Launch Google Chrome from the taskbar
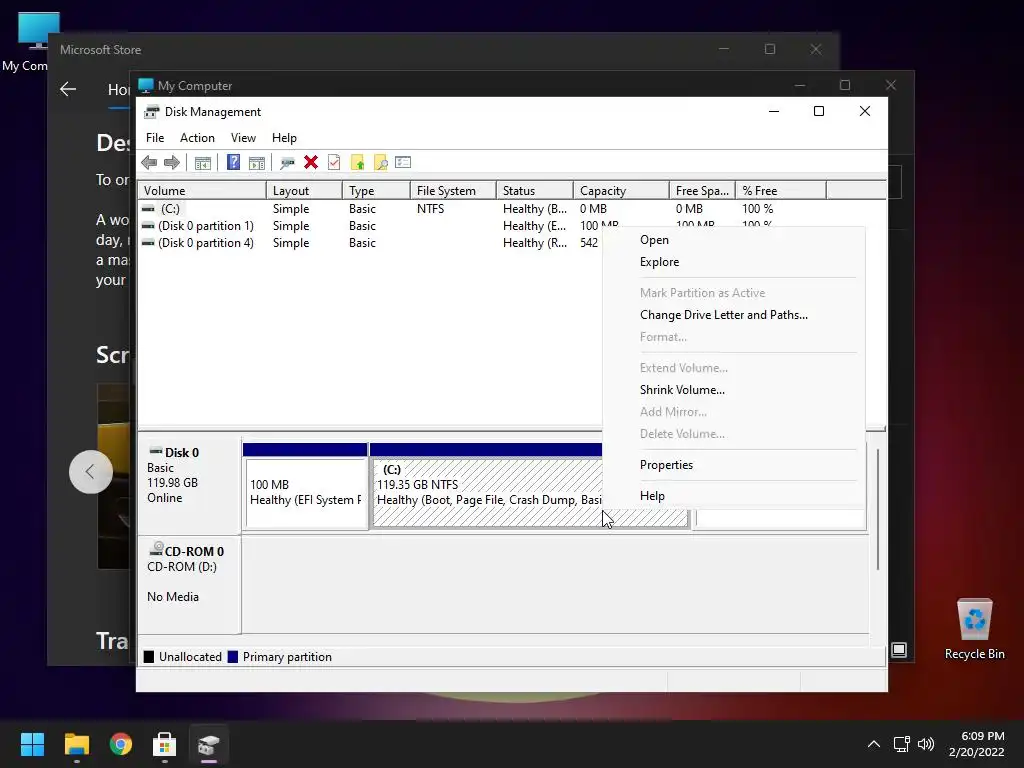Image resolution: width=1024 pixels, height=768 pixels. click(121, 744)
